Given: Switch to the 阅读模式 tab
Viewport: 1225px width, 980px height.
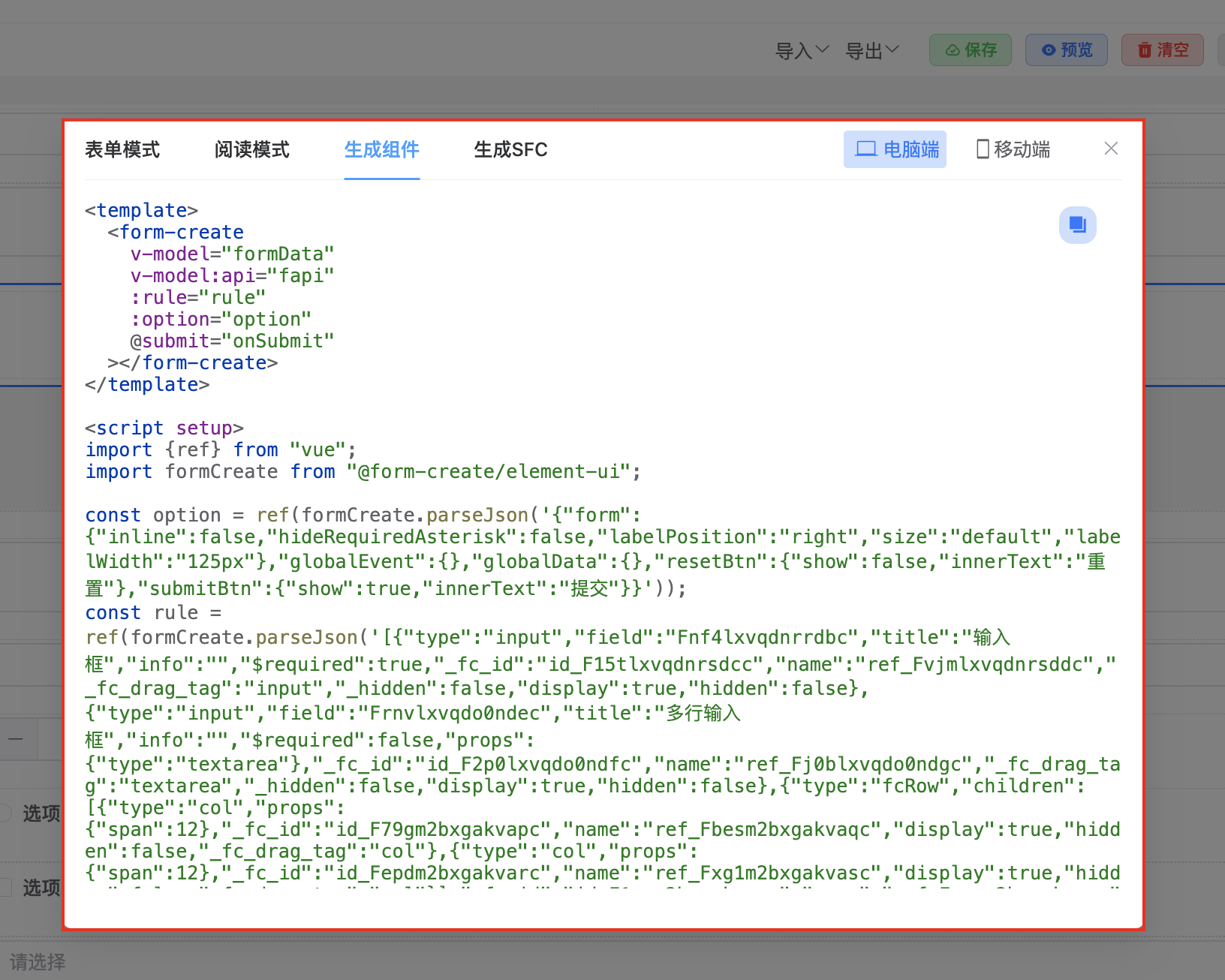Looking at the screenshot, I should 251,149.
